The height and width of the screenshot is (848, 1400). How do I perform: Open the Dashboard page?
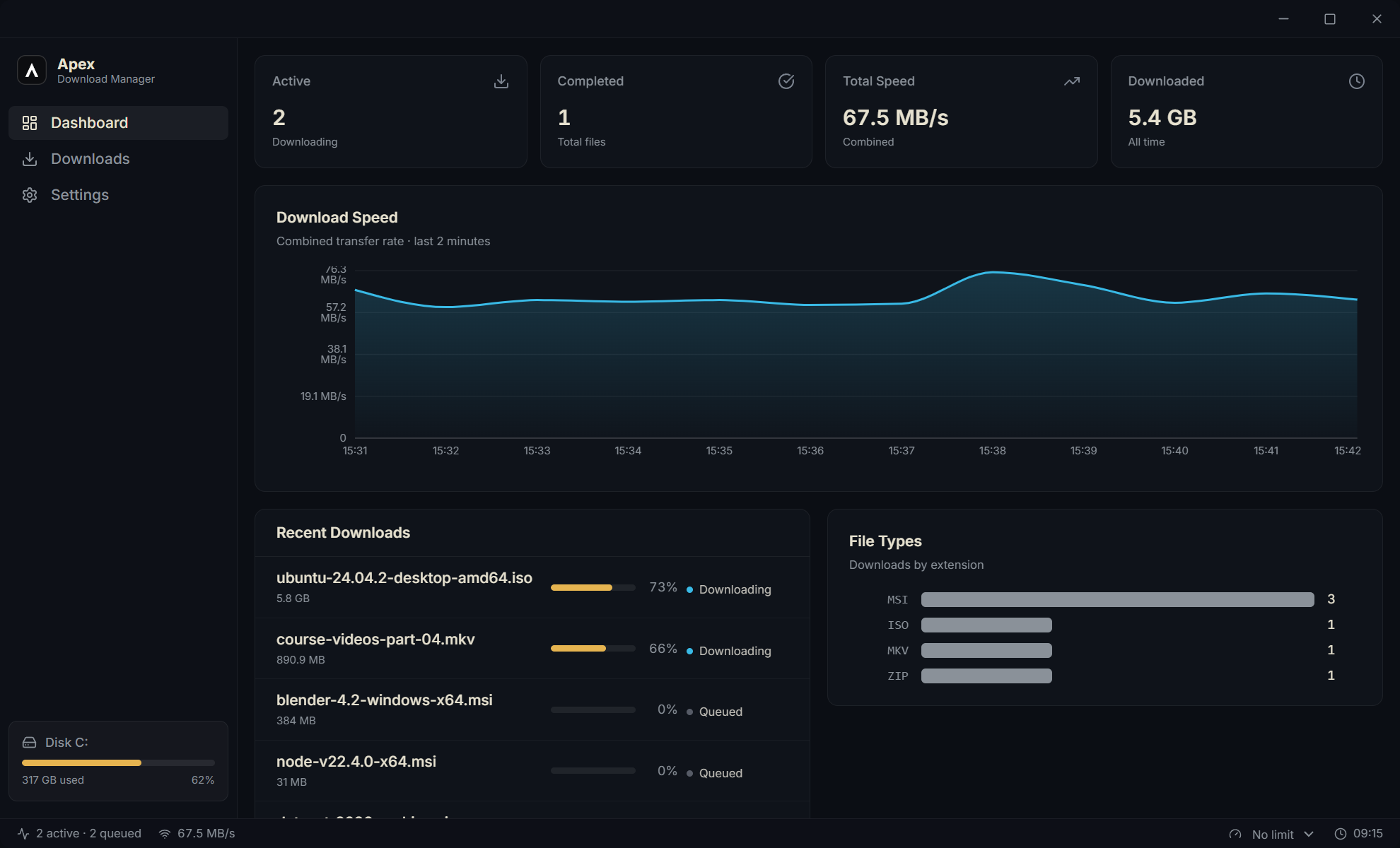118,123
